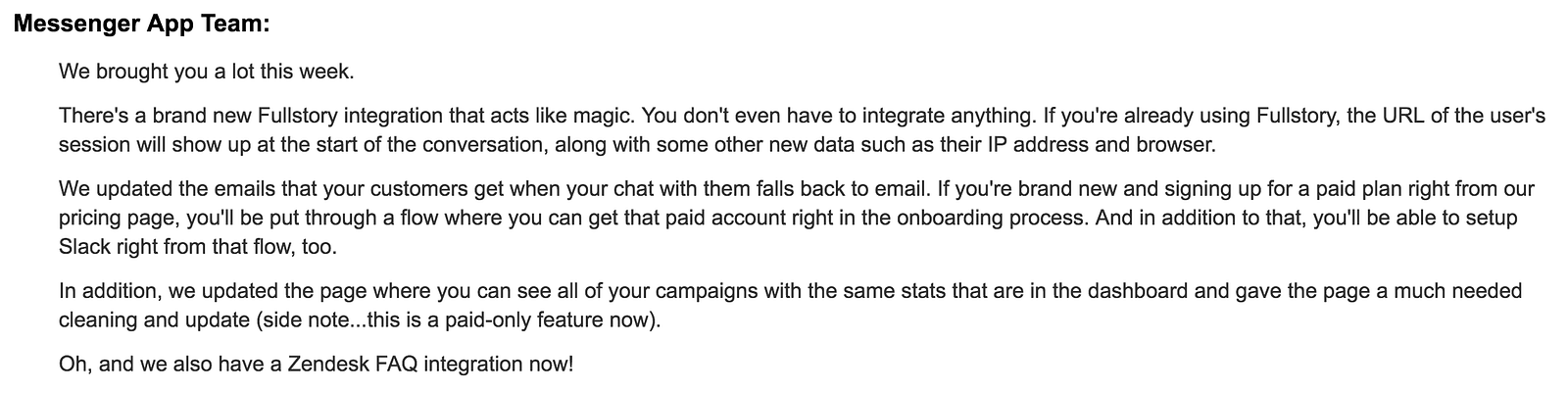Select the line "We brought you a lot this week."
This screenshot has width=1568, height=393.
pyautogui.click(x=207, y=72)
